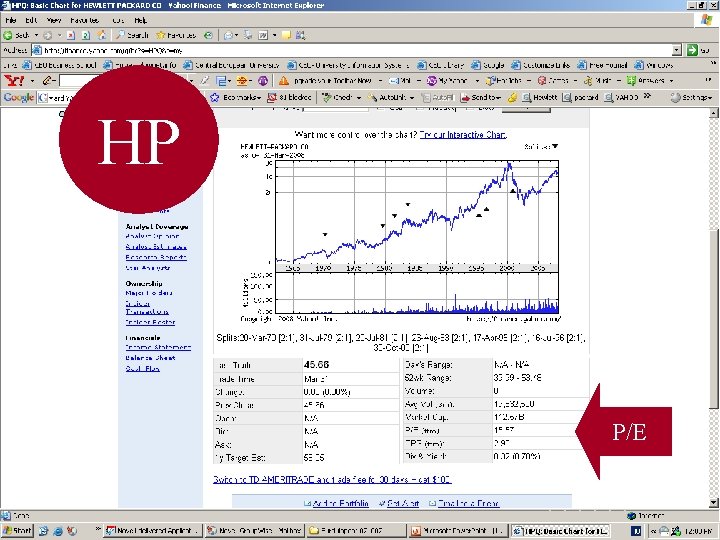Click the History icon
The image size is (720, 540).
click(208, 35)
